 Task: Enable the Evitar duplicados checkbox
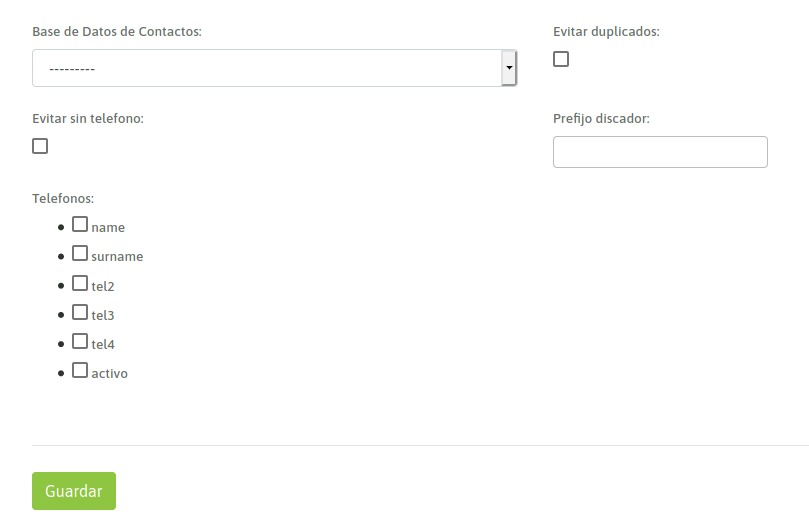(561, 59)
